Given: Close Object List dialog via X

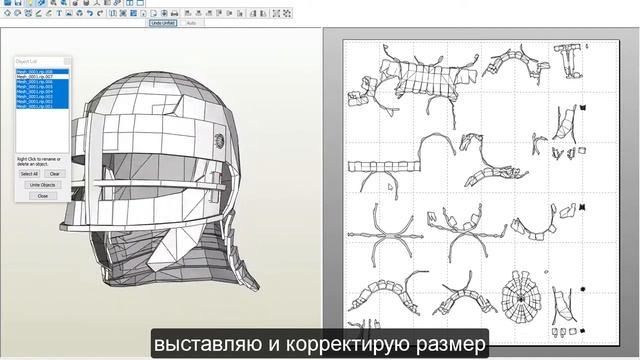Looking at the screenshot, I should tap(67, 61).
